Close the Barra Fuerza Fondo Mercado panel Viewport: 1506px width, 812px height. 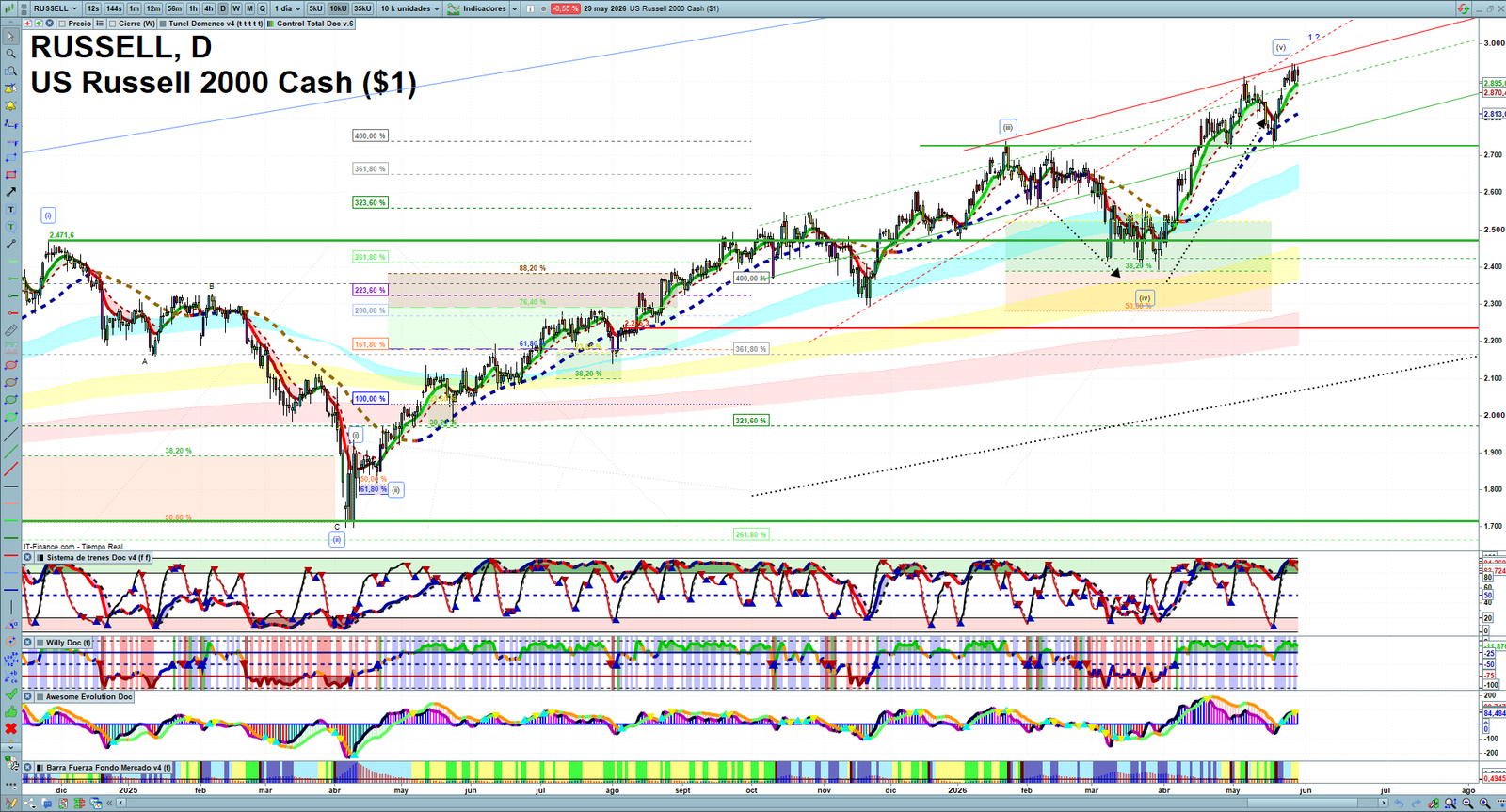pos(28,768)
